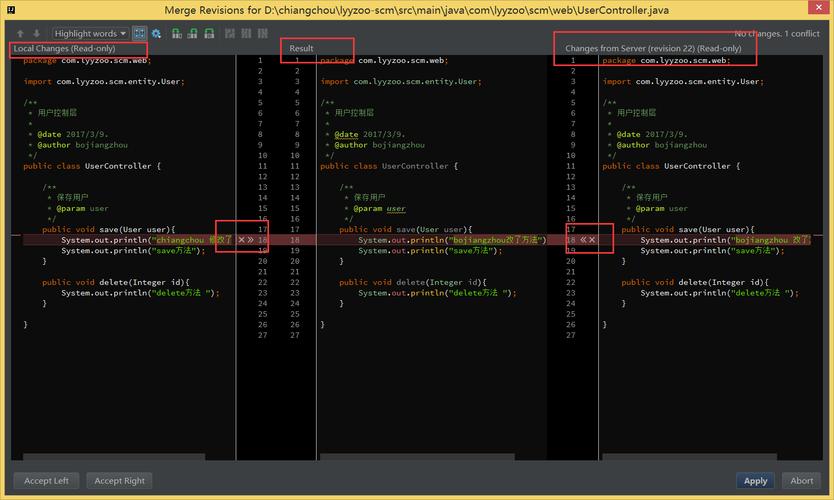Screen dimensions: 834x500
Task: Apply non-conflicting changes from the right
Action: (209, 34)
